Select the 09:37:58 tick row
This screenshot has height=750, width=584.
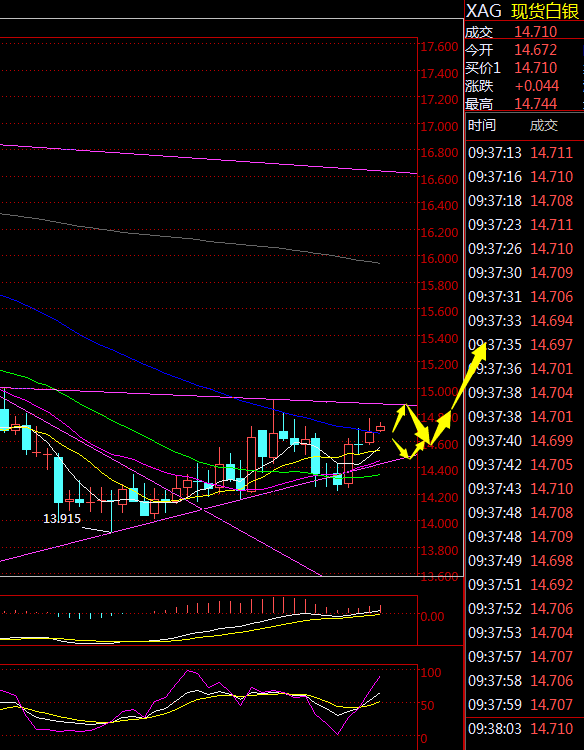click(524, 681)
